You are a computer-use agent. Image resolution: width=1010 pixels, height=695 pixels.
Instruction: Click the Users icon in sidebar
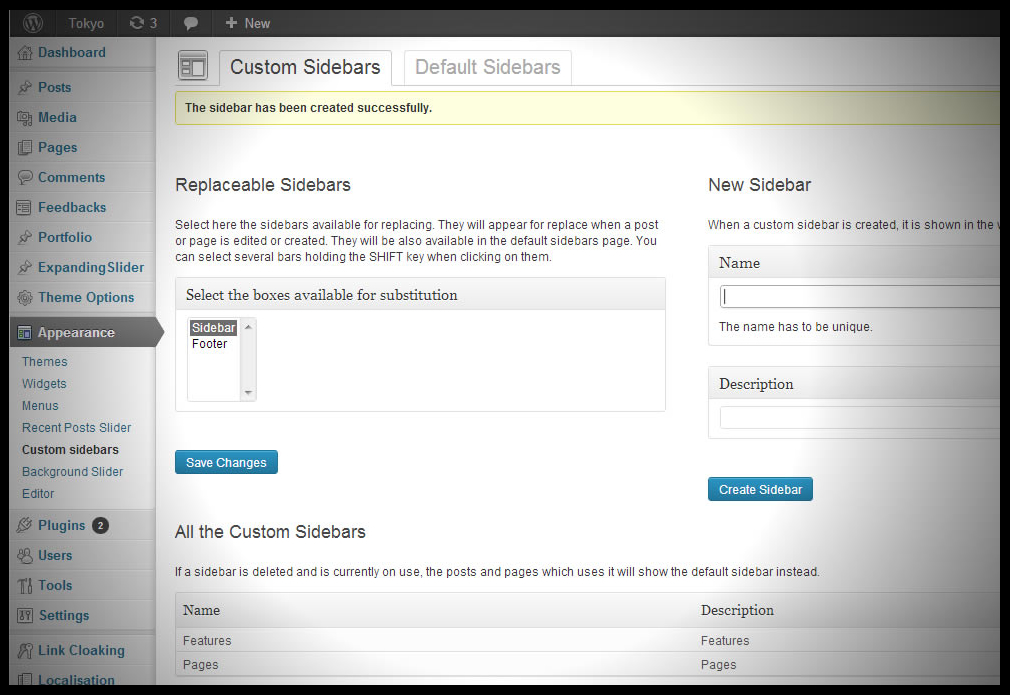coord(25,556)
